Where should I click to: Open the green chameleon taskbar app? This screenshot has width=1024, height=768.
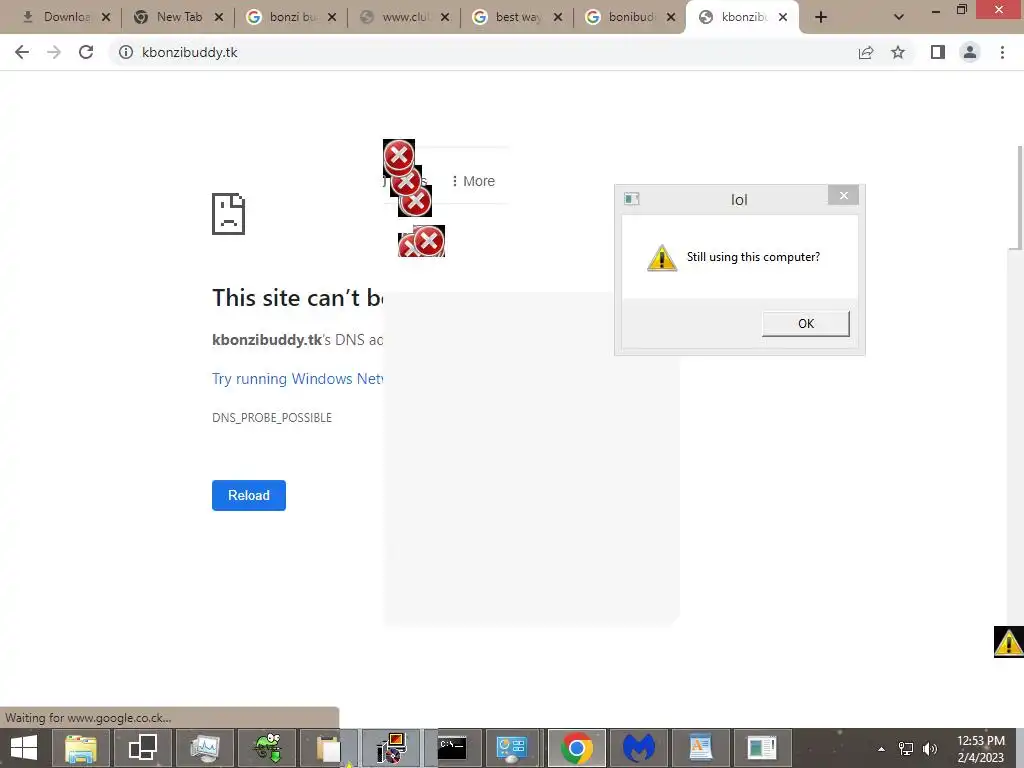click(x=267, y=748)
